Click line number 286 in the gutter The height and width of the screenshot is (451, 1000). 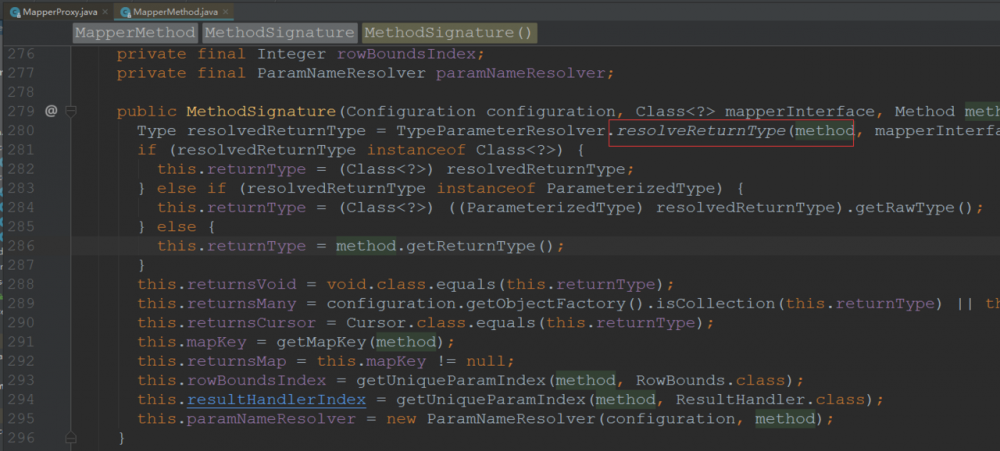point(22,246)
